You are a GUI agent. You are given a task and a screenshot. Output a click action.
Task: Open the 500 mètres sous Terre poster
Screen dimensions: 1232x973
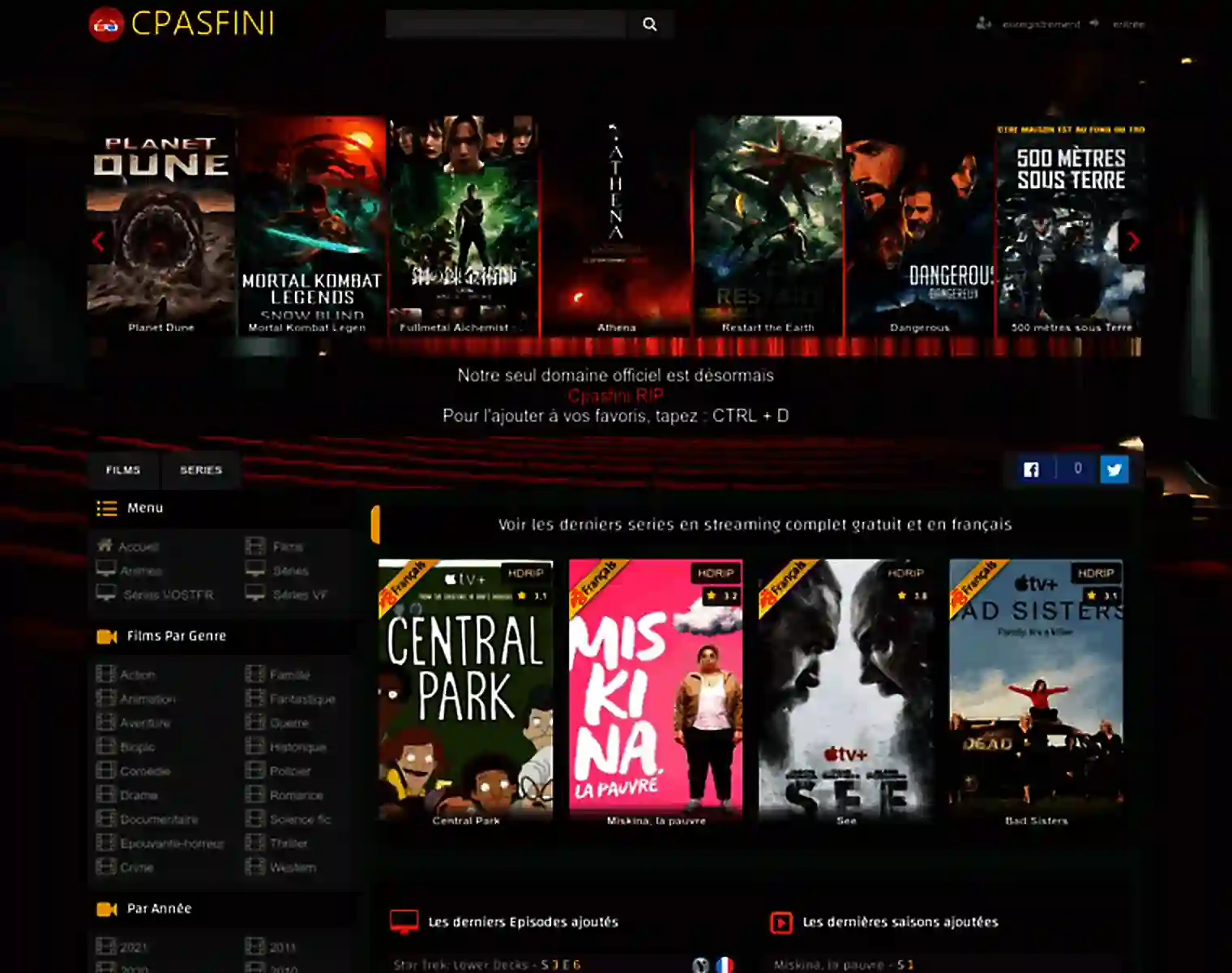pyautogui.click(x=1071, y=225)
